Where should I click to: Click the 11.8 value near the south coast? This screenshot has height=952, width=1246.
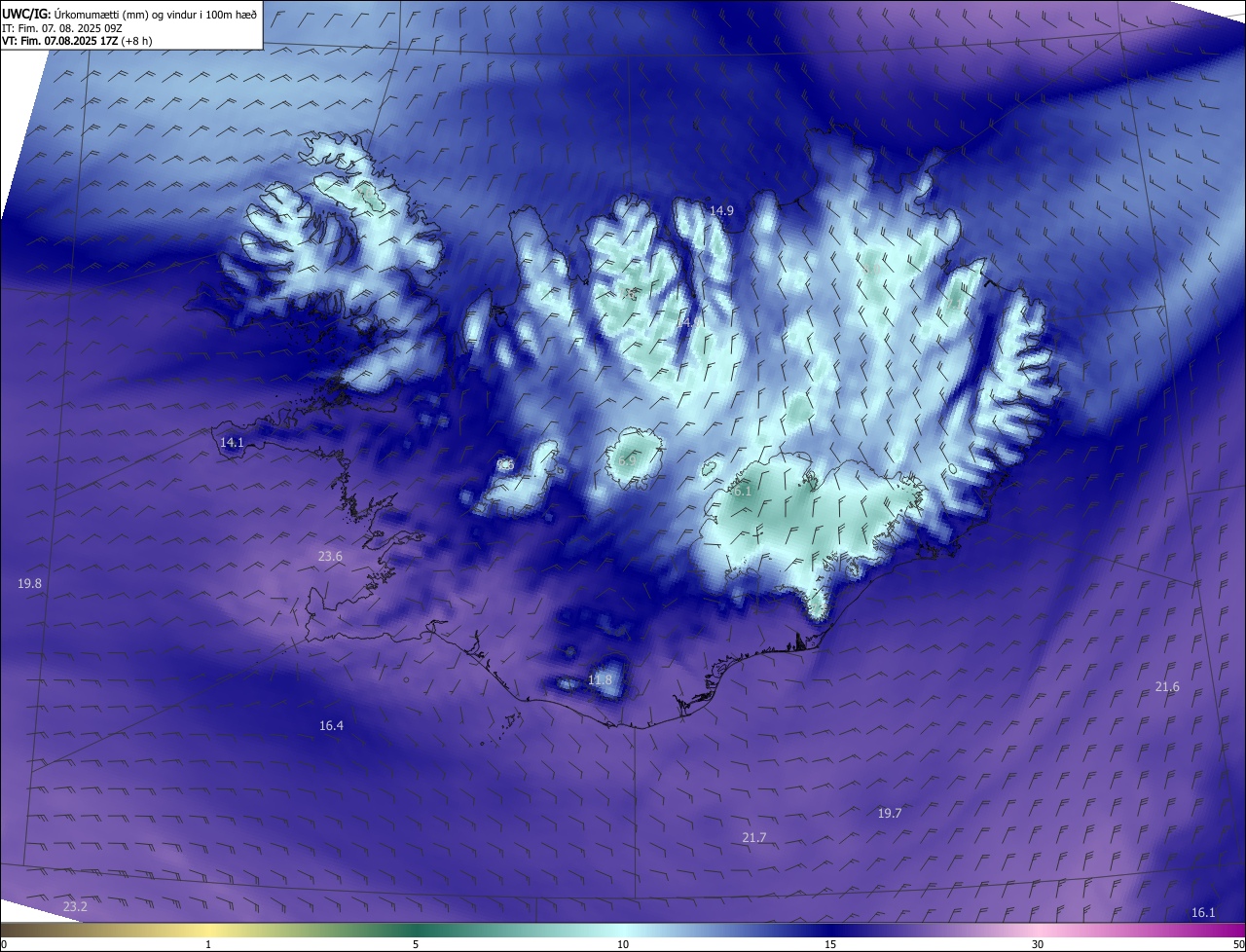[x=601, y=679]
